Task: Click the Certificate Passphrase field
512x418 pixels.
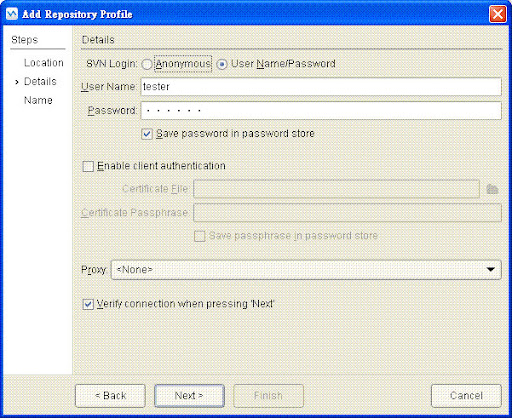Action: coord(347,213)
